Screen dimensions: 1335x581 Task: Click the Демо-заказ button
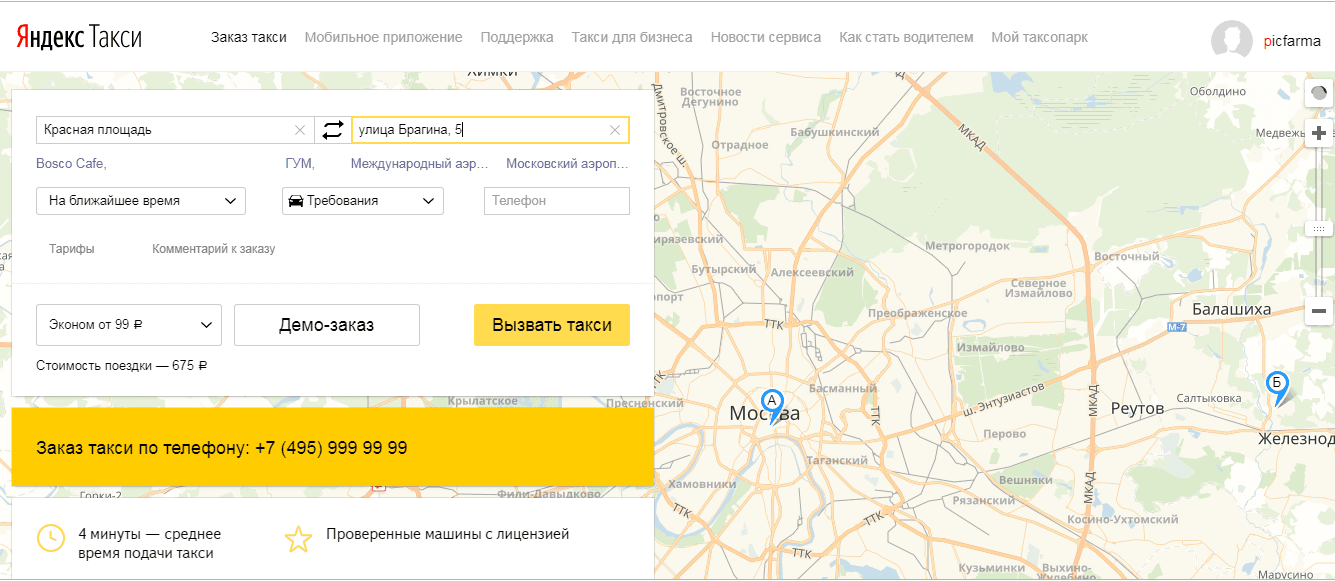coord(327,325)
